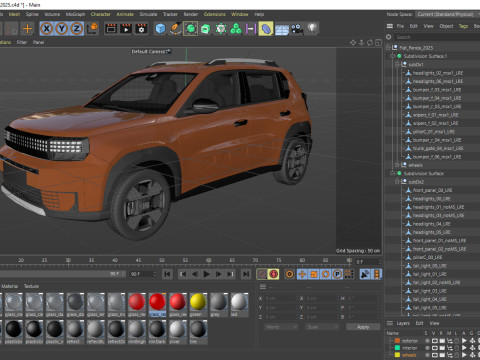The width and height of the screenshot is (480, 360).
Task: Open the viewport Filter menu
Action: coord(22,42)
